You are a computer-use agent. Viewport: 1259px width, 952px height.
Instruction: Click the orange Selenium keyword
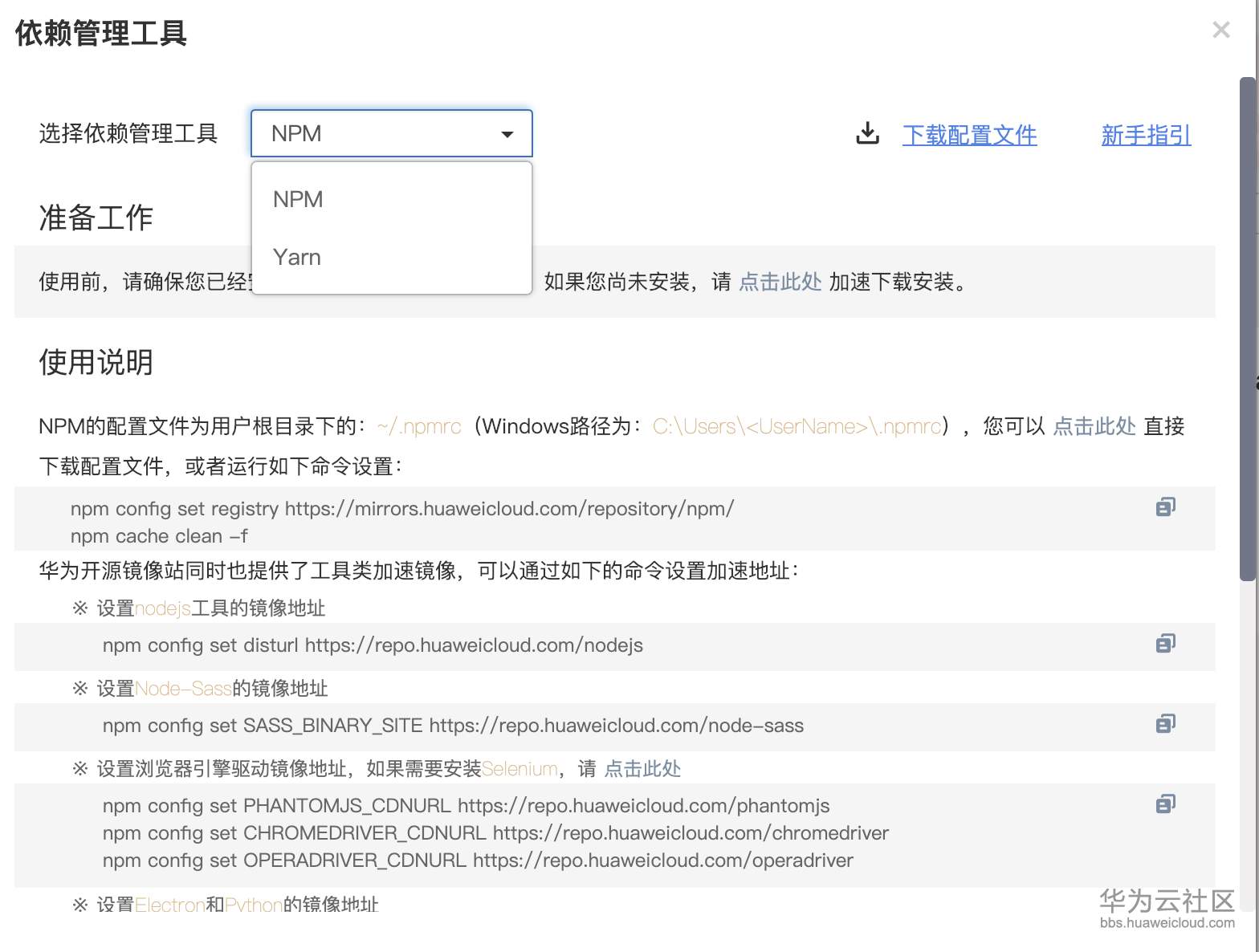coord(519,769)
